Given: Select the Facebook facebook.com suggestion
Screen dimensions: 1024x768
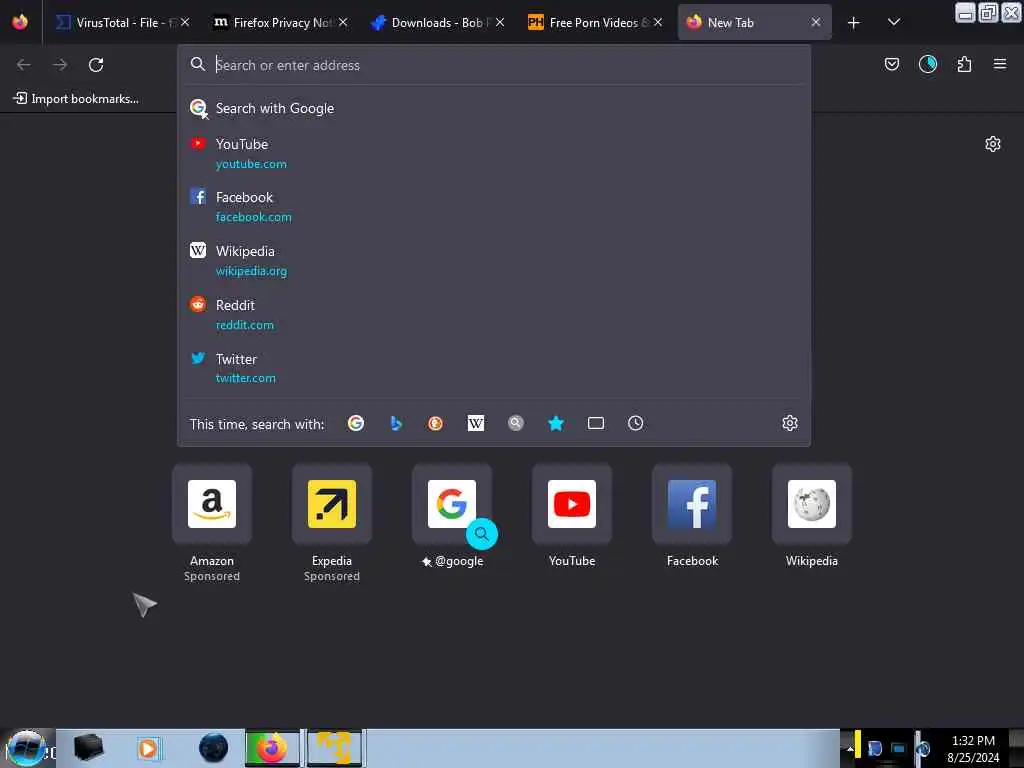Looking at the screenshot, I should pyautogui.click(x=494, y=206).
